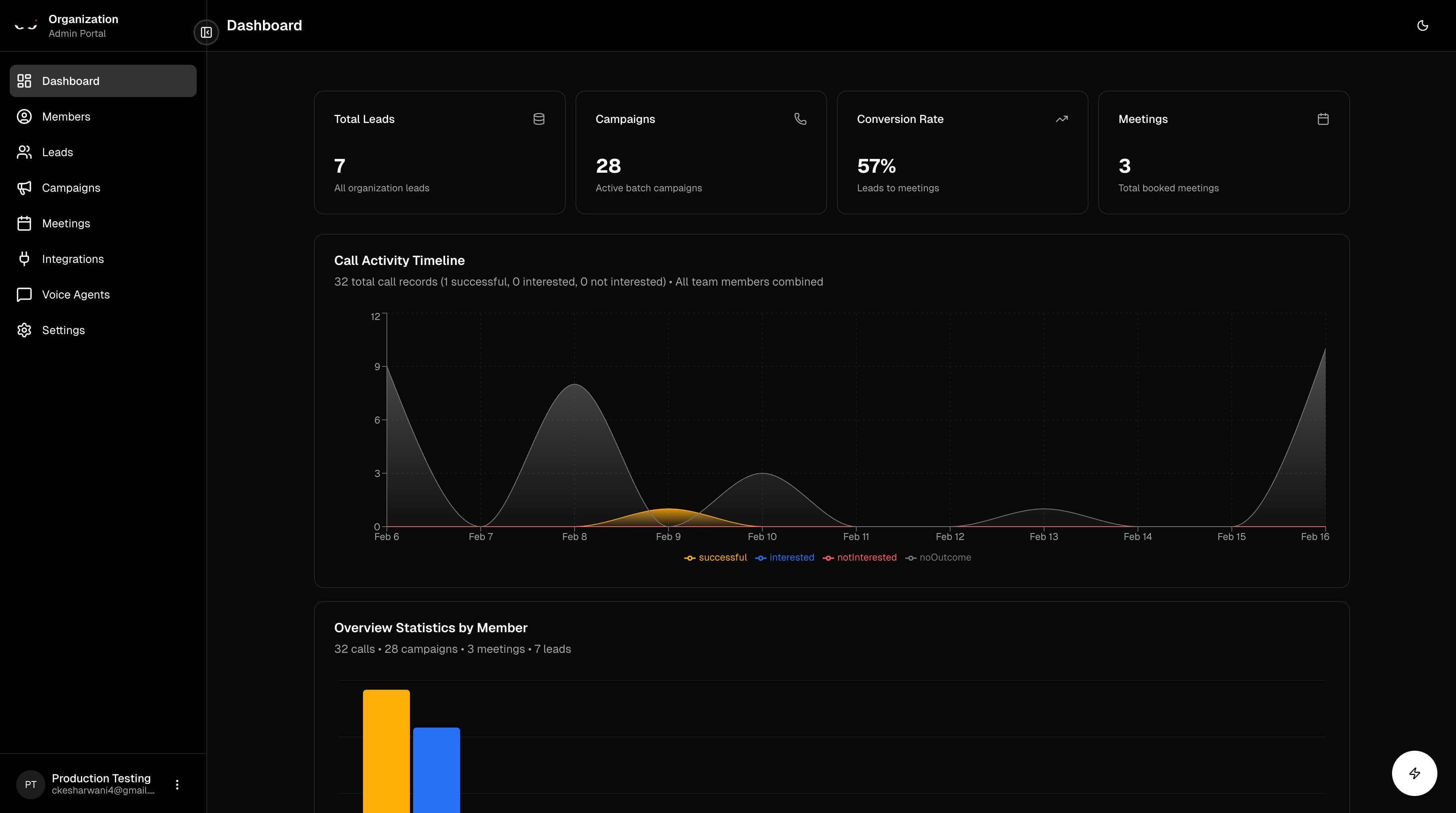Click the database icon on Total Leads card

[539, 119]
